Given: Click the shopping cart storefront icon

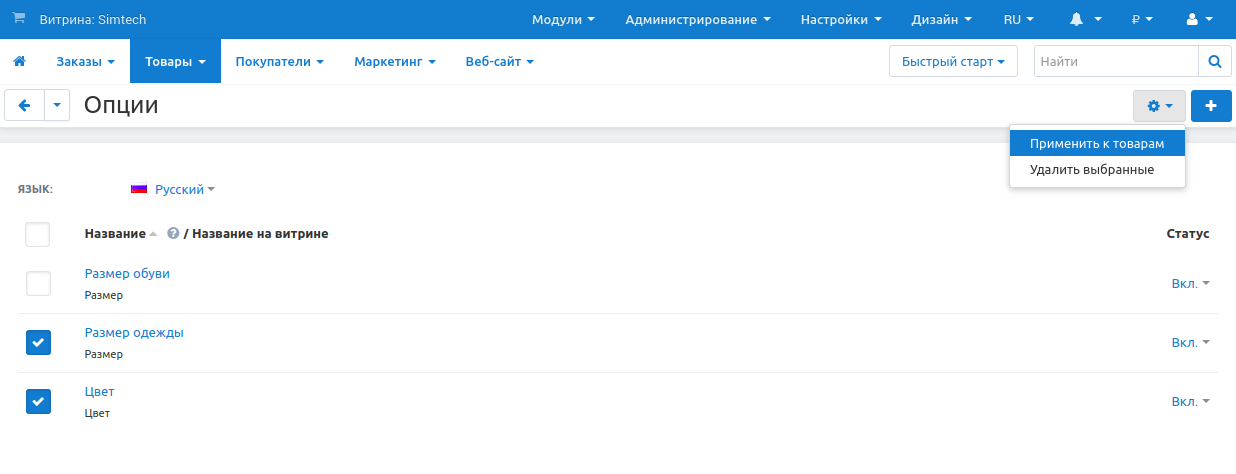Looking at the screenshot, I should pos(18,19).
